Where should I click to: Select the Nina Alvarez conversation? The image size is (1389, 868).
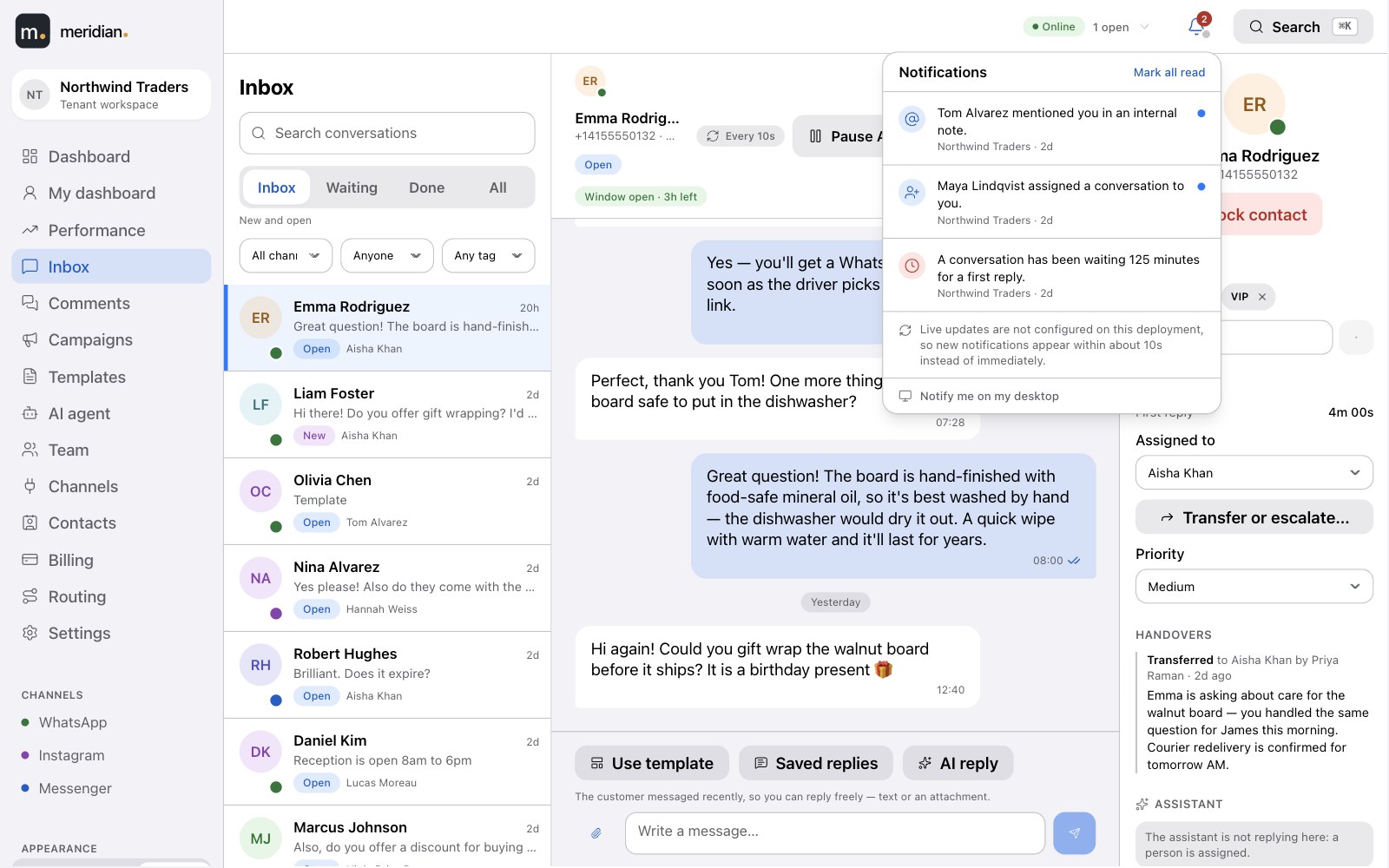pos(387,588)
